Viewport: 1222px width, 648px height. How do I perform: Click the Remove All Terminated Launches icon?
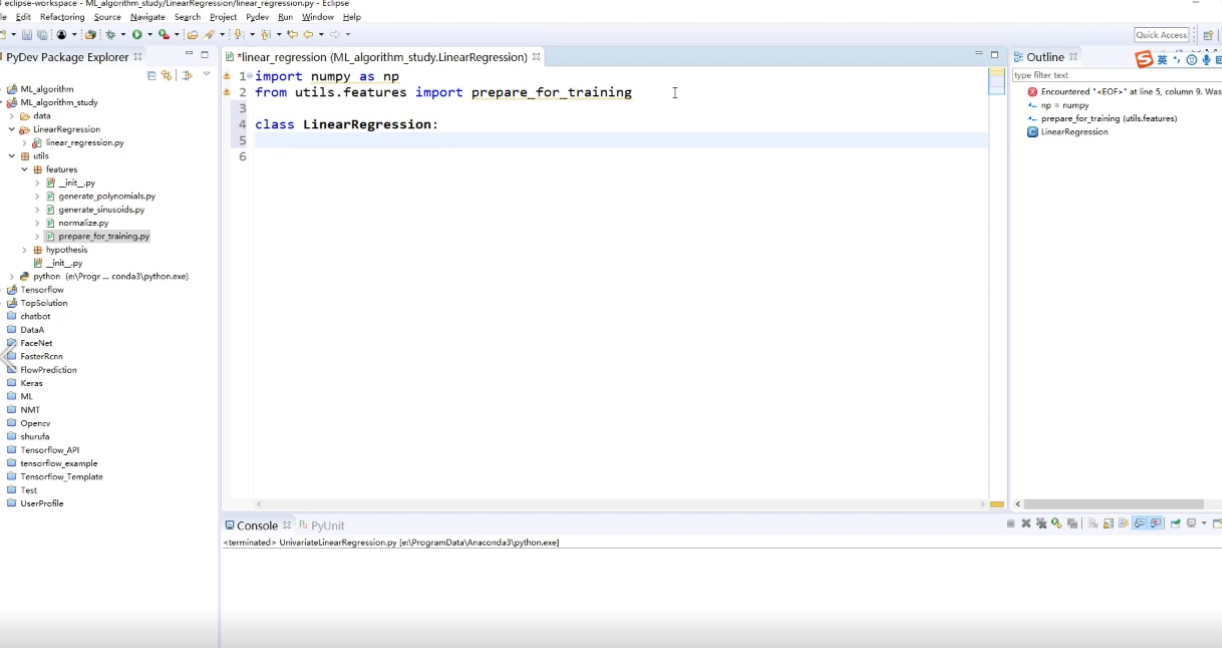[1041, 524]
